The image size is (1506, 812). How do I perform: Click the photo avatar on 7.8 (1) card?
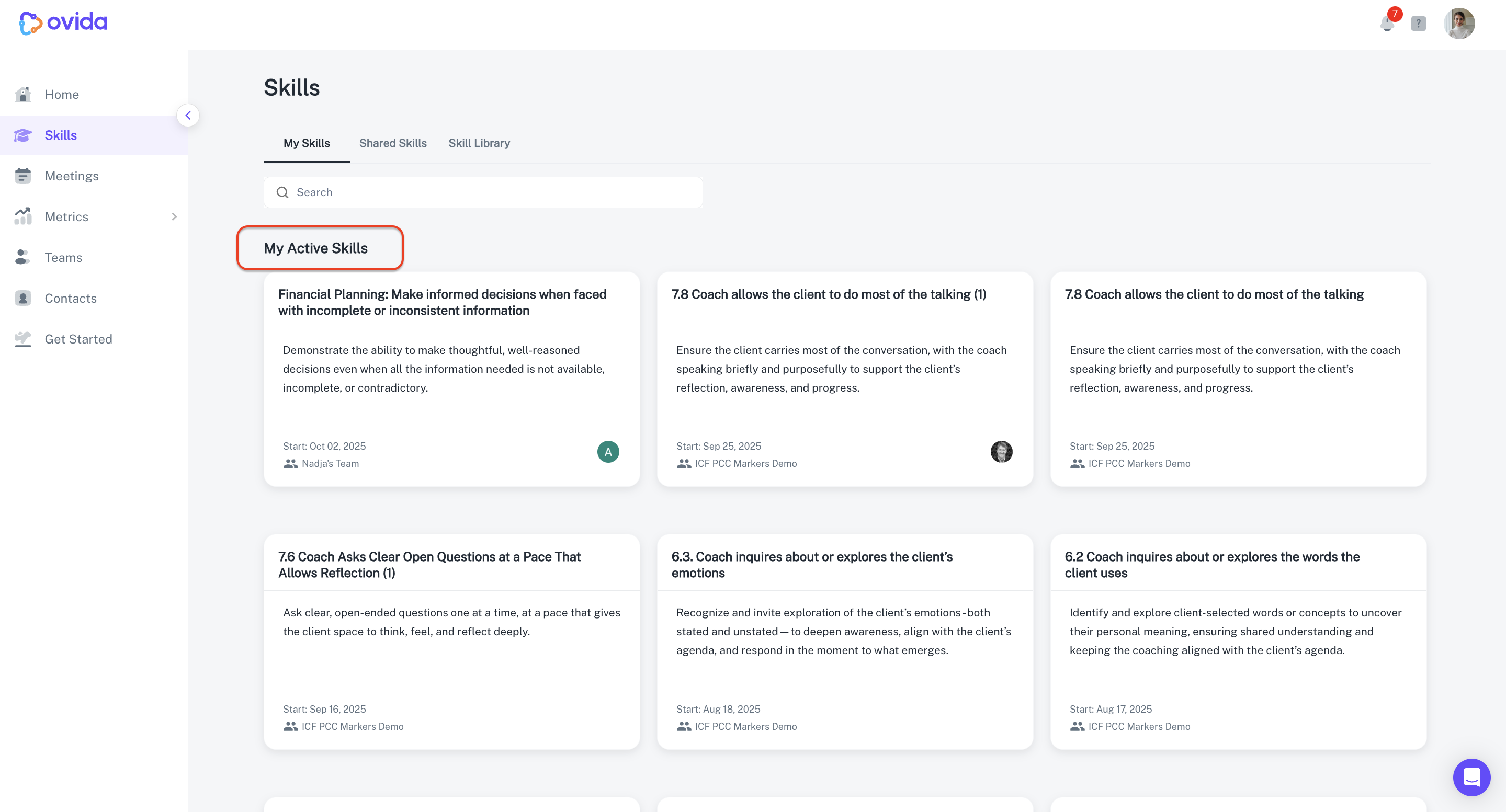coord(1001,452)
